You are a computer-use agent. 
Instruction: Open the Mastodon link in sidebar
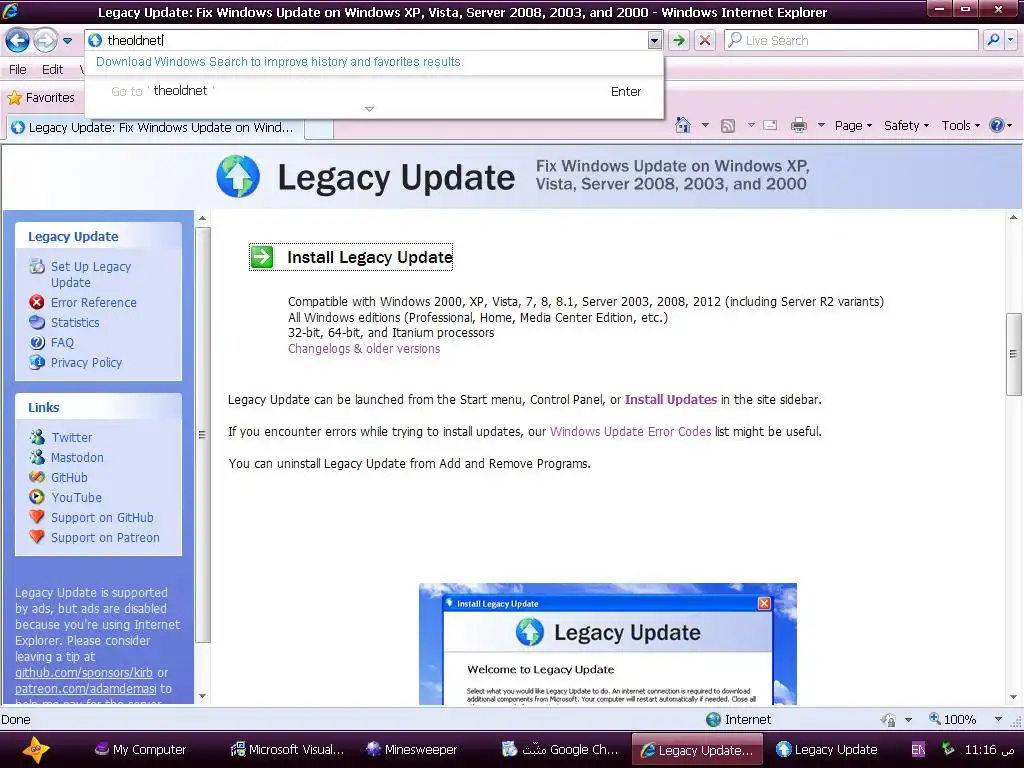click(x=77, y=457)
